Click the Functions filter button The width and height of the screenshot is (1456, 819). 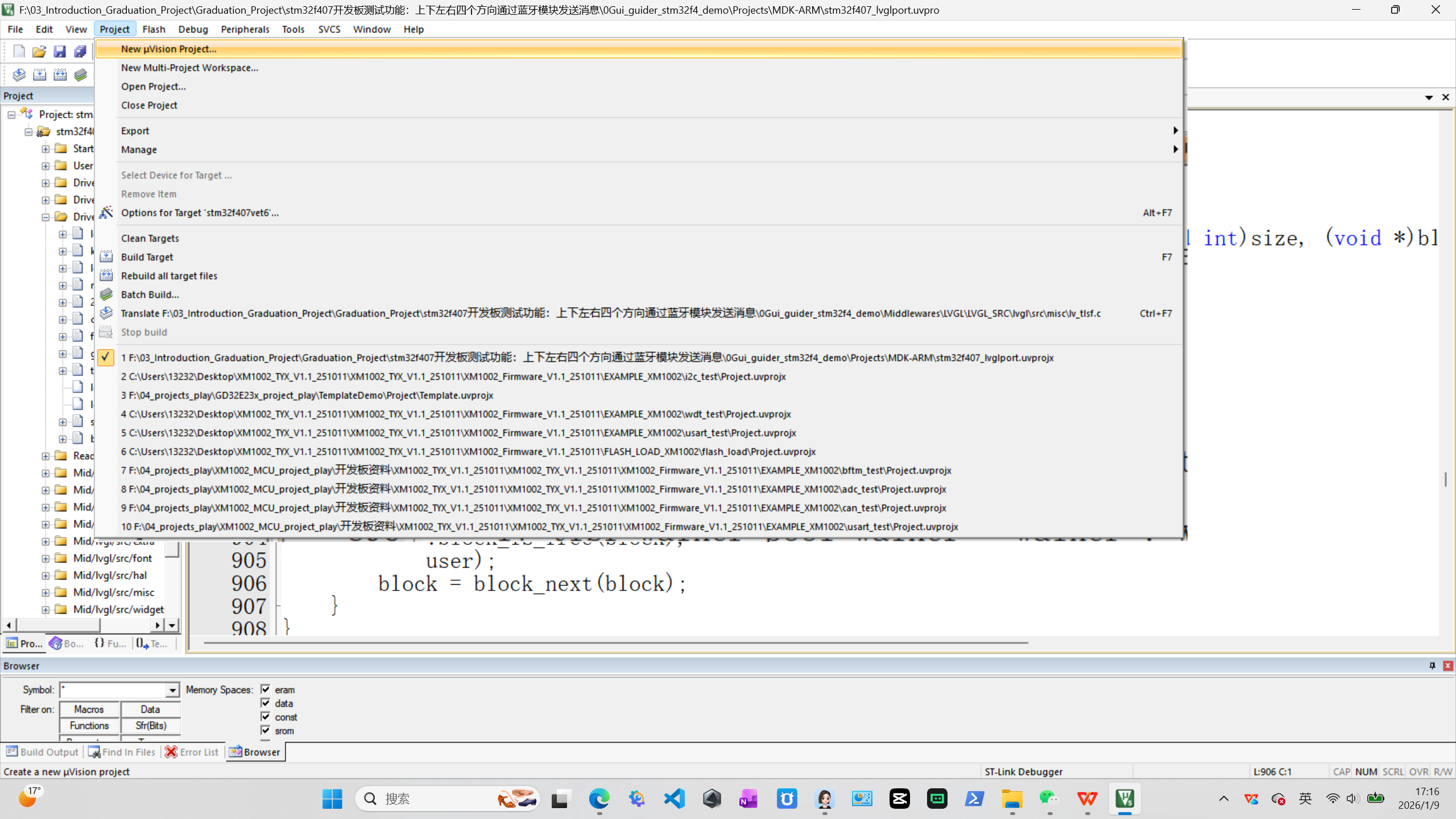[89, 726]
